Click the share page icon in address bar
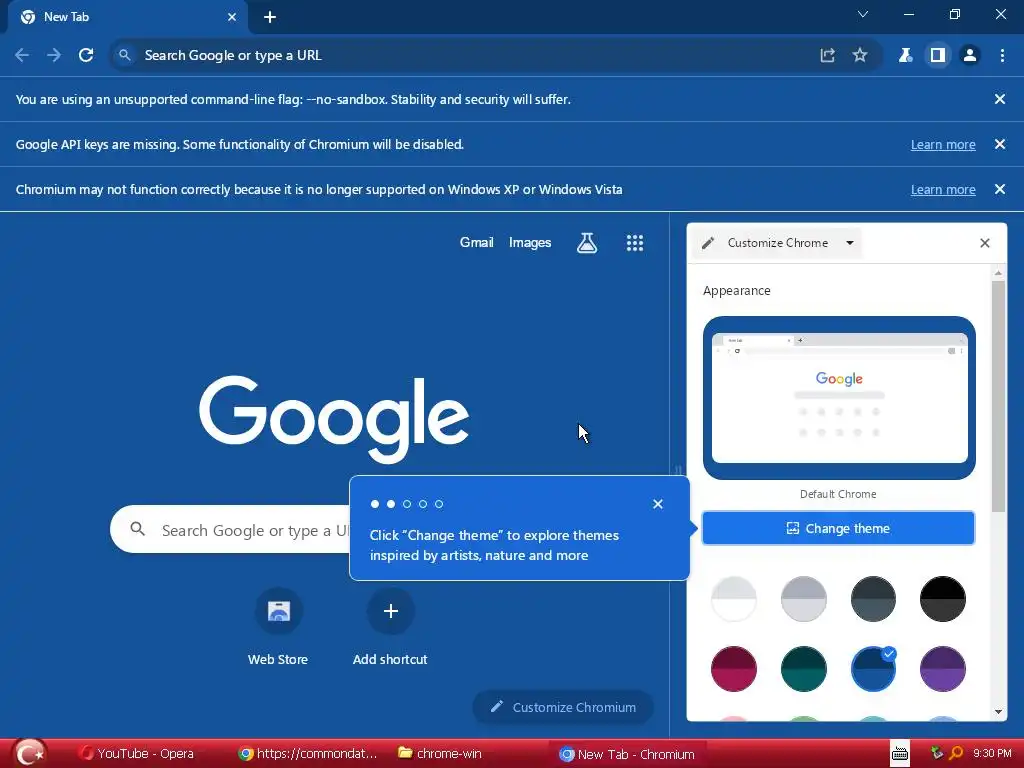 827,56
